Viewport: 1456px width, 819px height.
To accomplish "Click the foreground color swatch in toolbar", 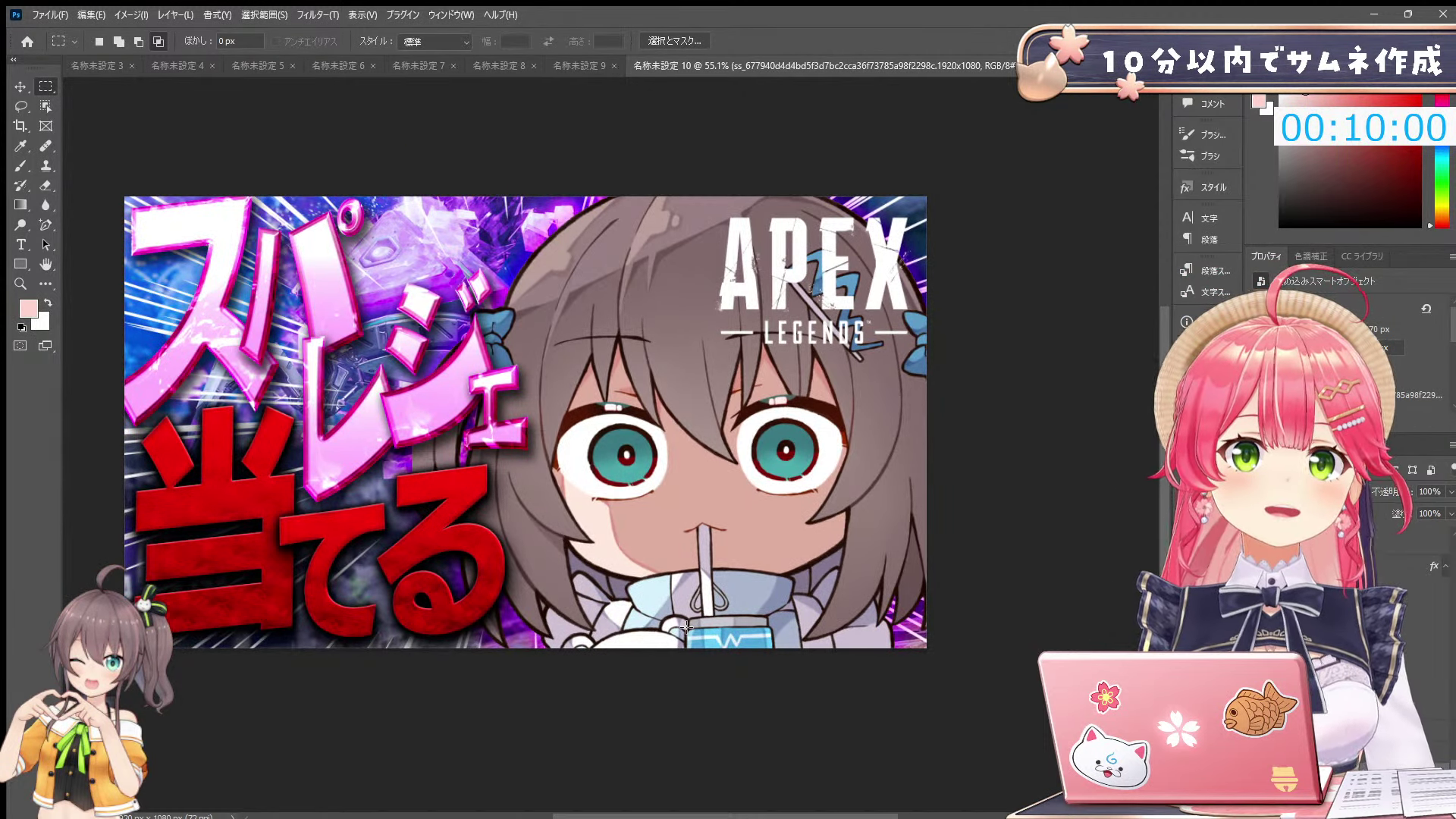I will pyautogui.click(x=27, y=308).
